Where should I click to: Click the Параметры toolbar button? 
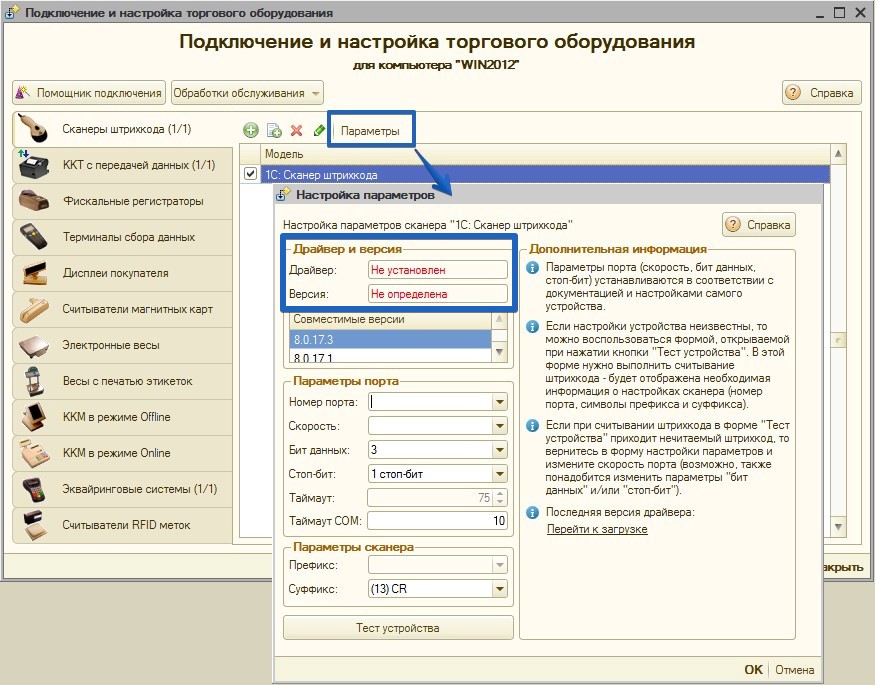(370, 131)
